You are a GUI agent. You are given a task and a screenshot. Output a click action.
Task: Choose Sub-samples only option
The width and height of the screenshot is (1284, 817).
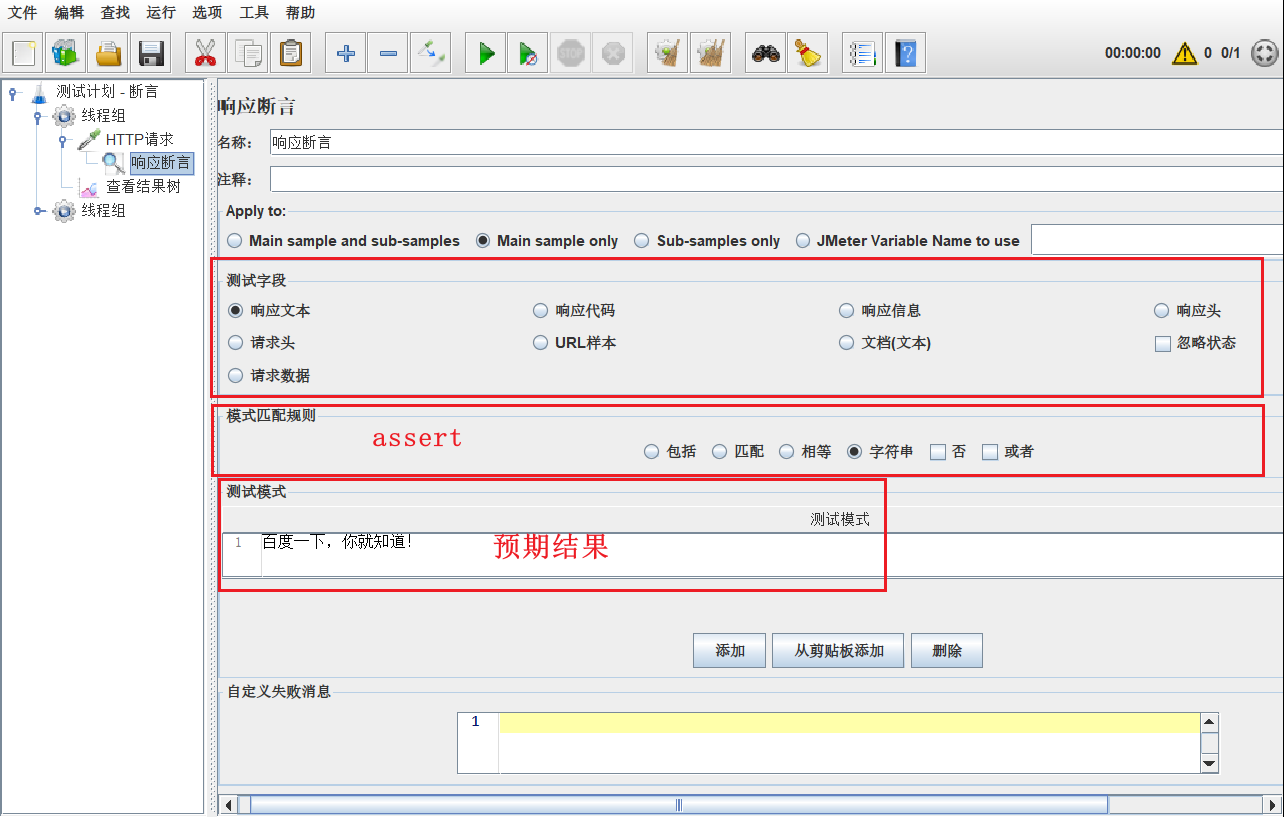pos(643,241)
